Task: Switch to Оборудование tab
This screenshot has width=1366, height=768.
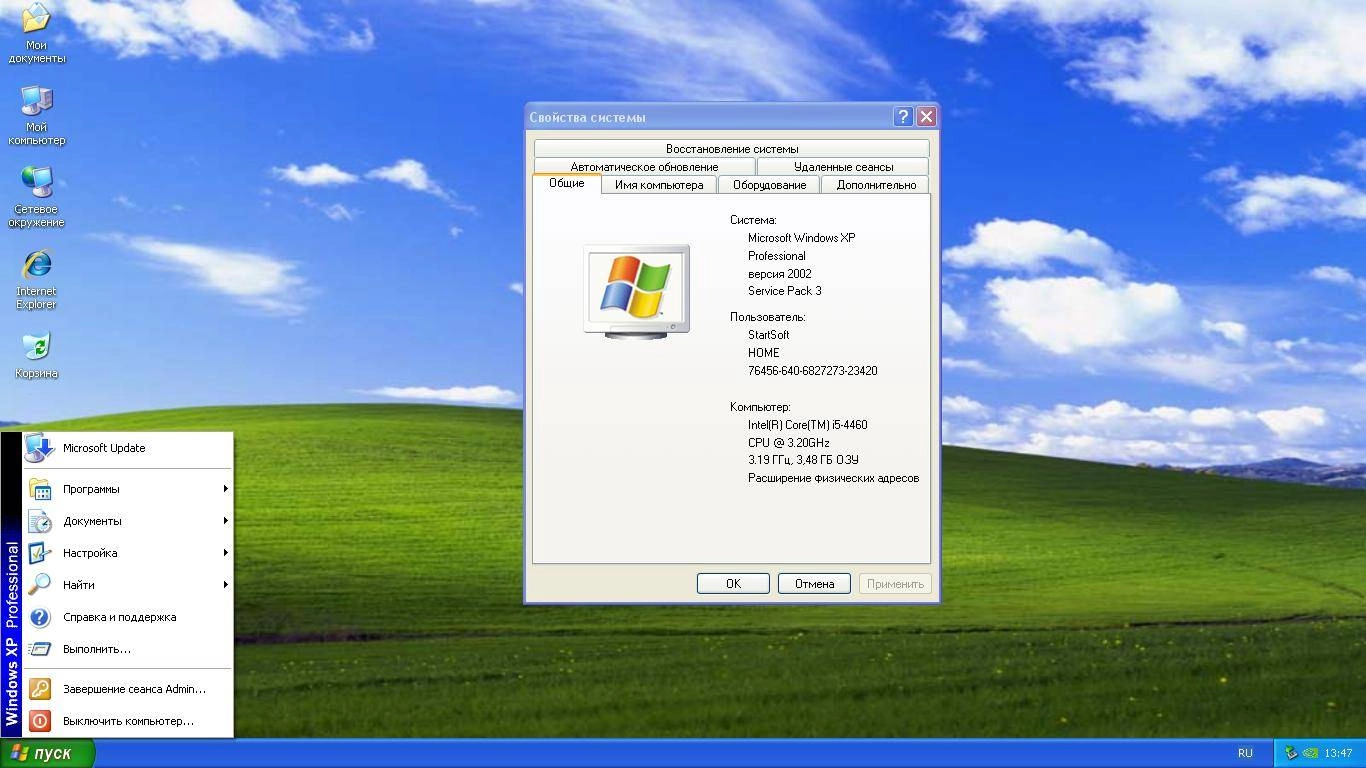Action: (769, 185)
